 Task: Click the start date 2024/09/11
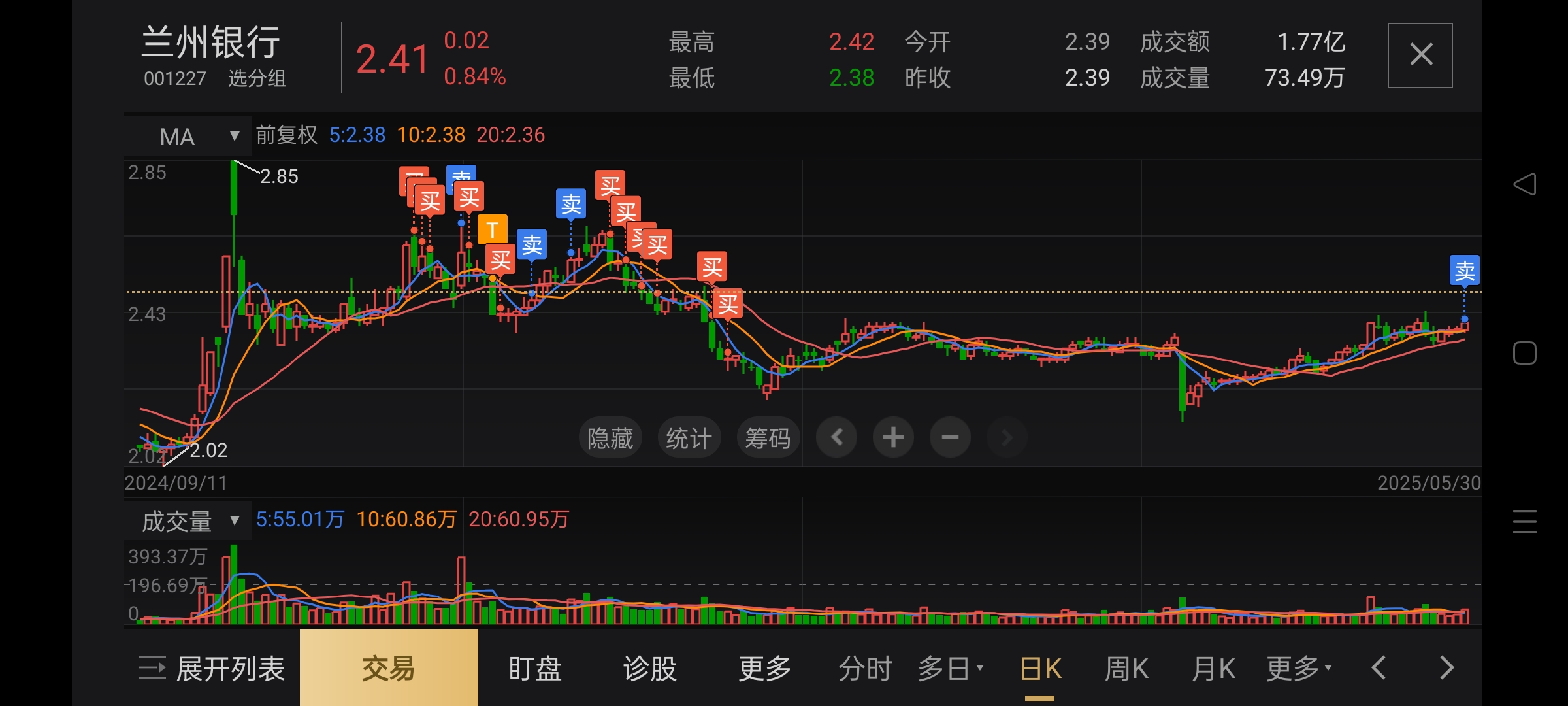176,483
